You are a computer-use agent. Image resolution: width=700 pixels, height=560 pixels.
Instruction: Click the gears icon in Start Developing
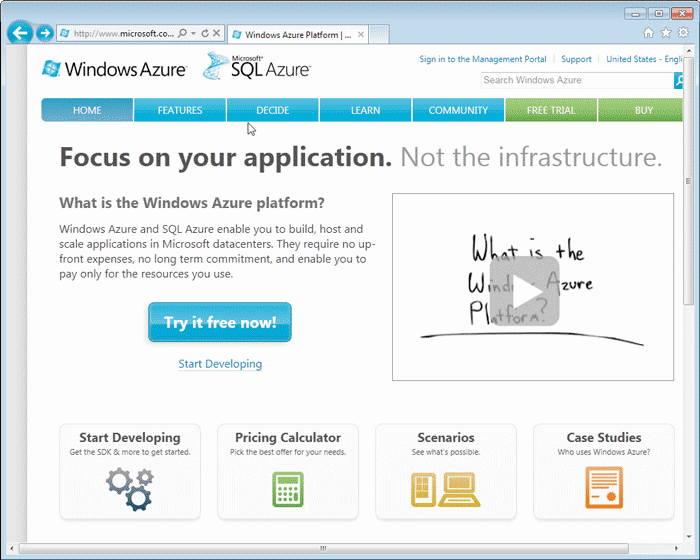point(130,489)
